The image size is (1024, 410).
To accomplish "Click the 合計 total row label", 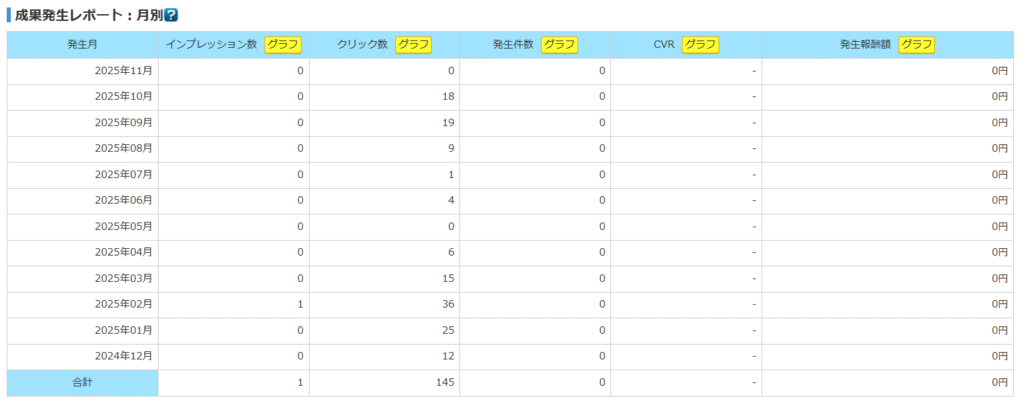I will [x=82, y=382].
